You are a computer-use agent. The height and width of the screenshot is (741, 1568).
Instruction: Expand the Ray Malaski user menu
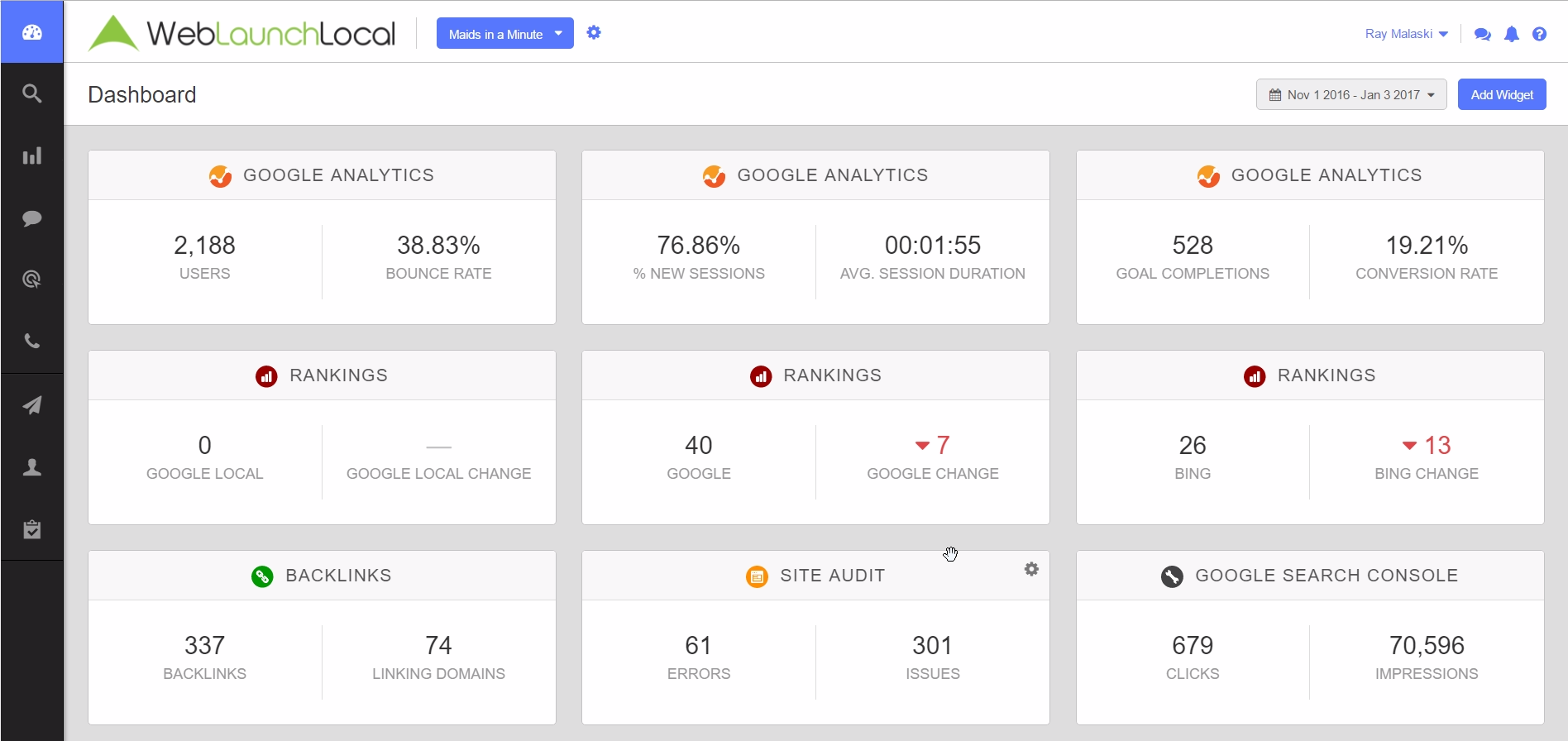point(1406,34)
